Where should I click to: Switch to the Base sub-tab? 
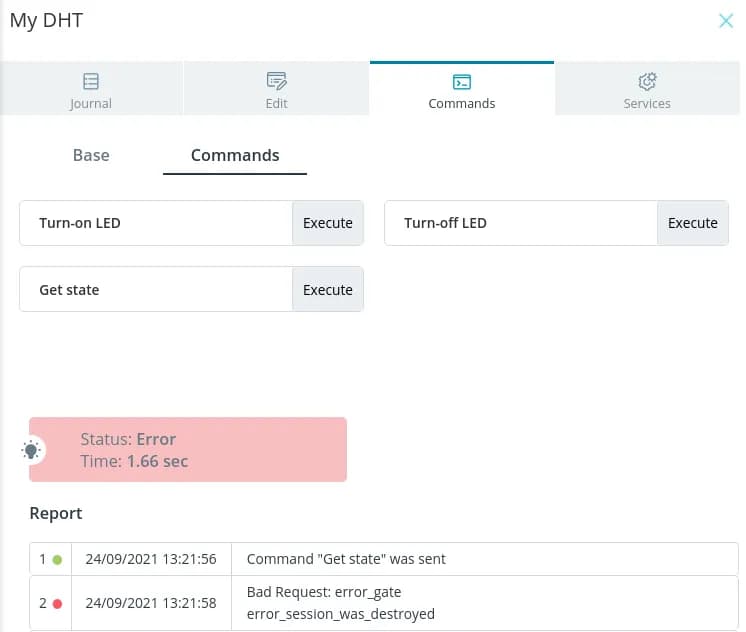coord(91,155)
